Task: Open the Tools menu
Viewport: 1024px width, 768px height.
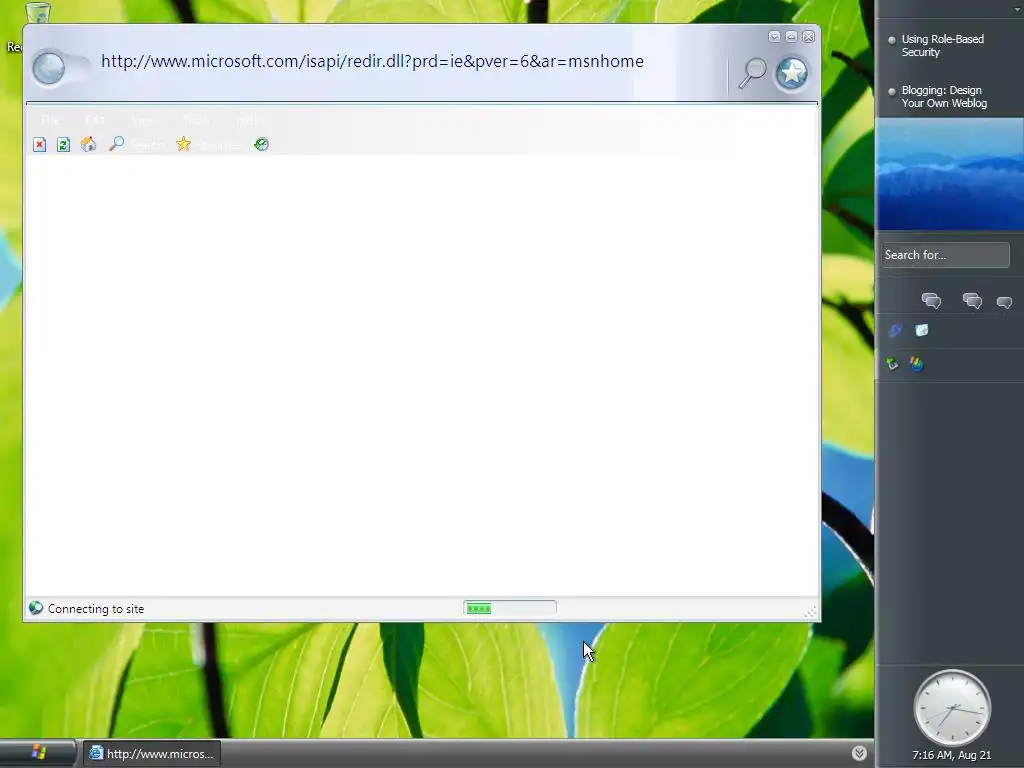Action: click(196, 120)
